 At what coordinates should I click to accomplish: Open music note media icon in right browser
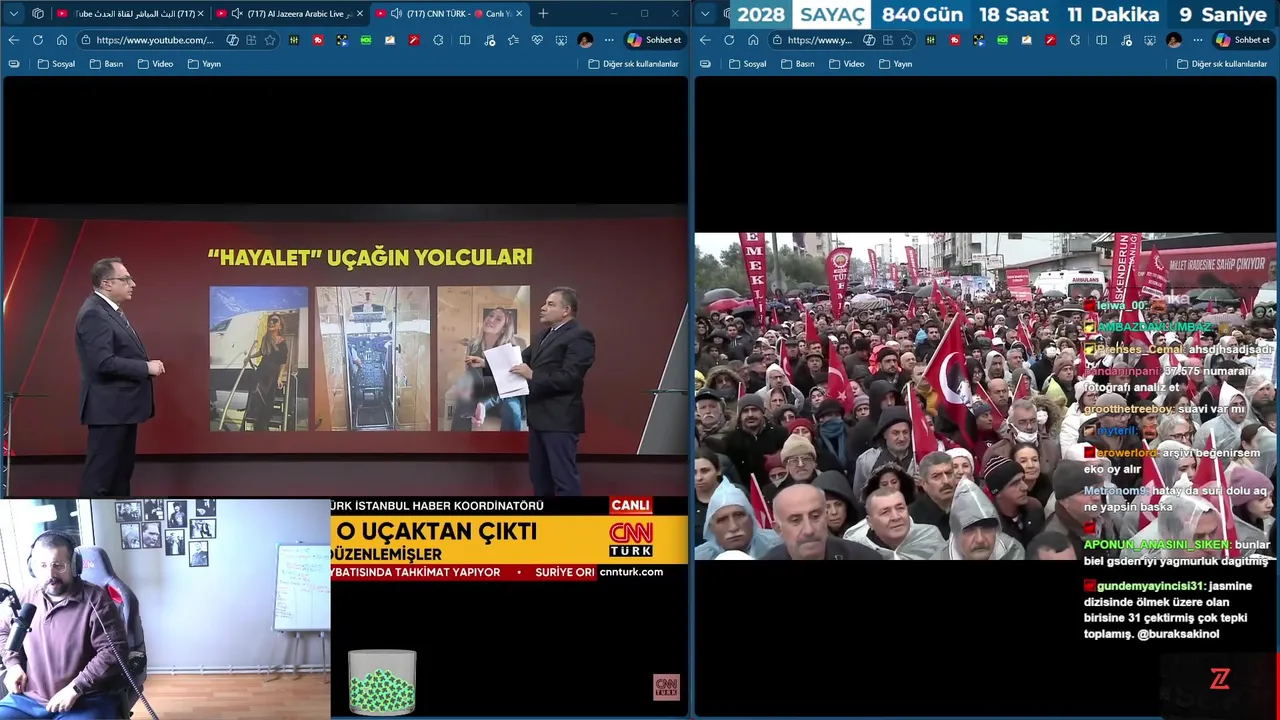click(1125, 40)
